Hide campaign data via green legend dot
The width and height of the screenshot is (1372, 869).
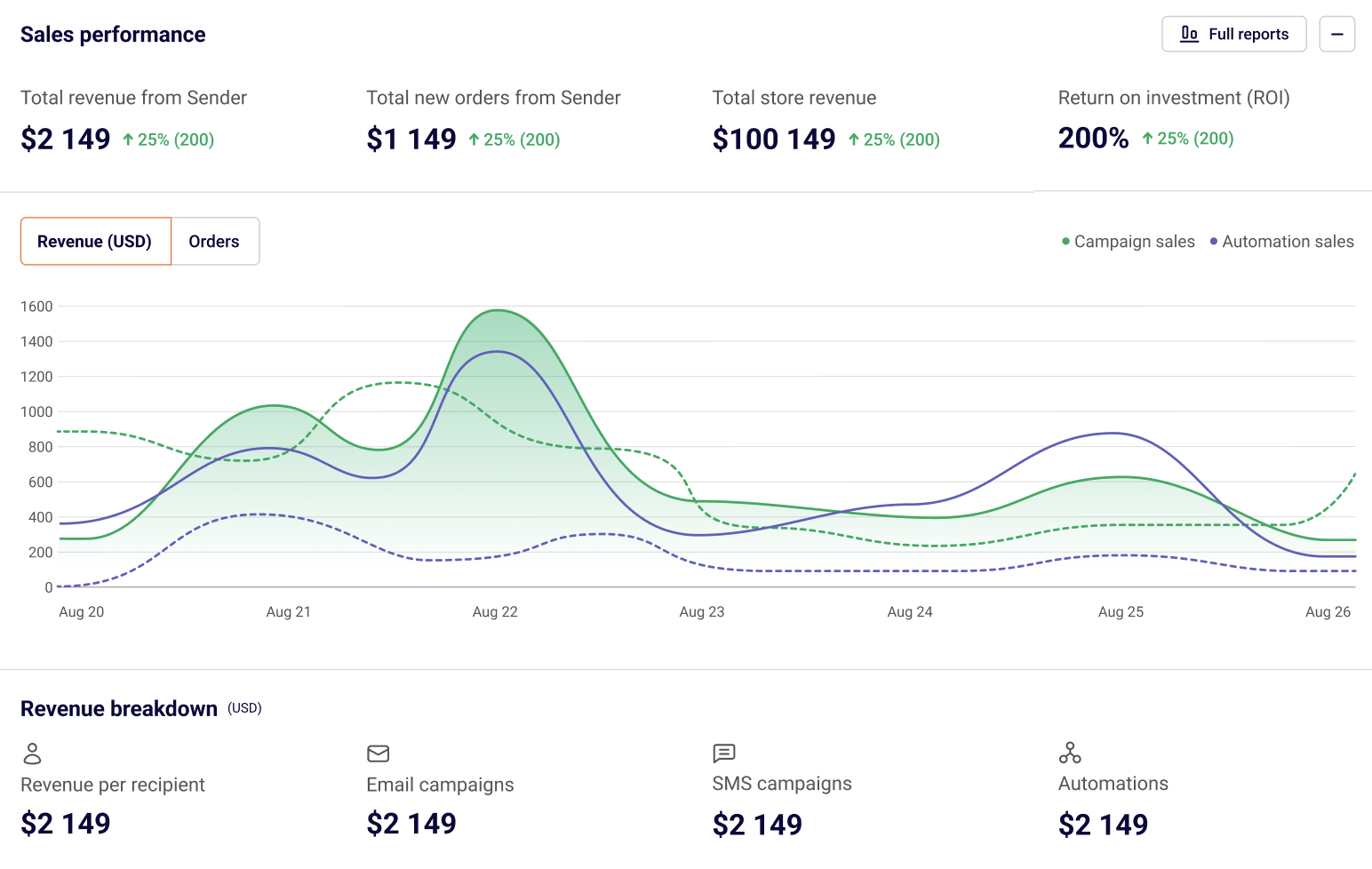(1065, 241)
